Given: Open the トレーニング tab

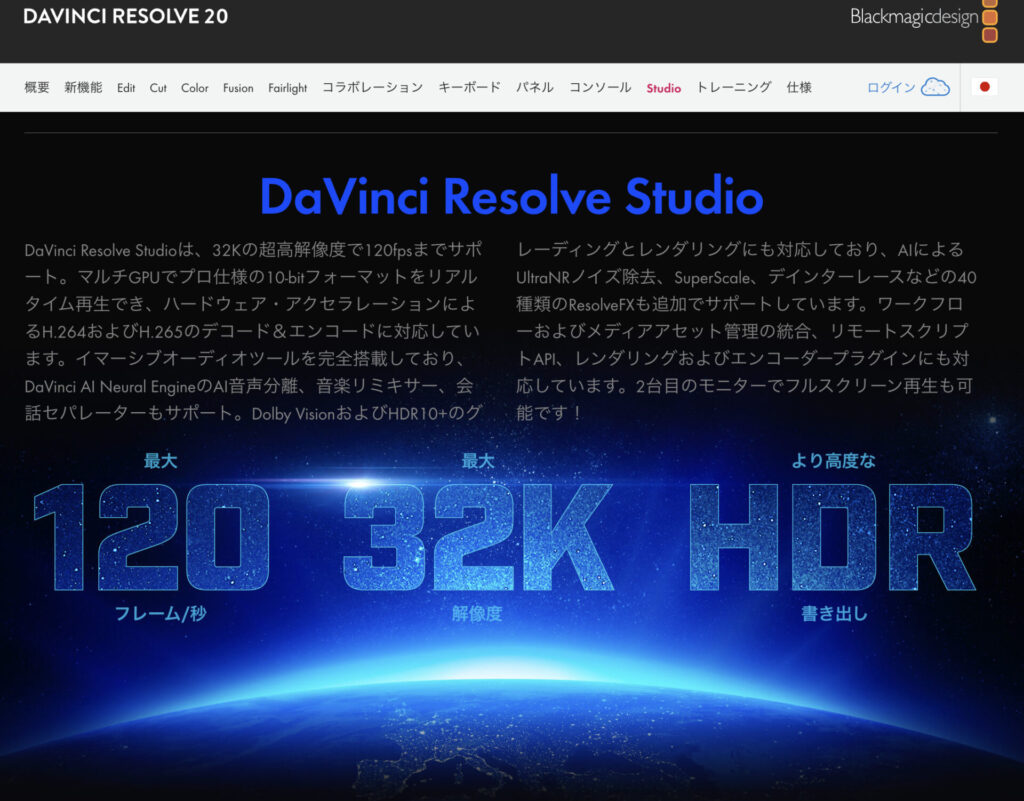Looking at the screenshot, I should point(734,88).
